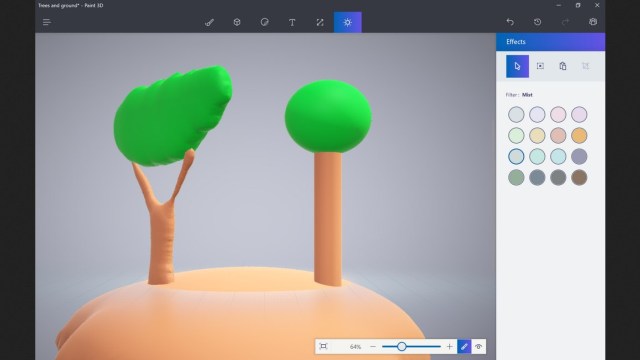The image size is (640, 360).
Task: Undo the last action
Action: (x=510, y=22)
